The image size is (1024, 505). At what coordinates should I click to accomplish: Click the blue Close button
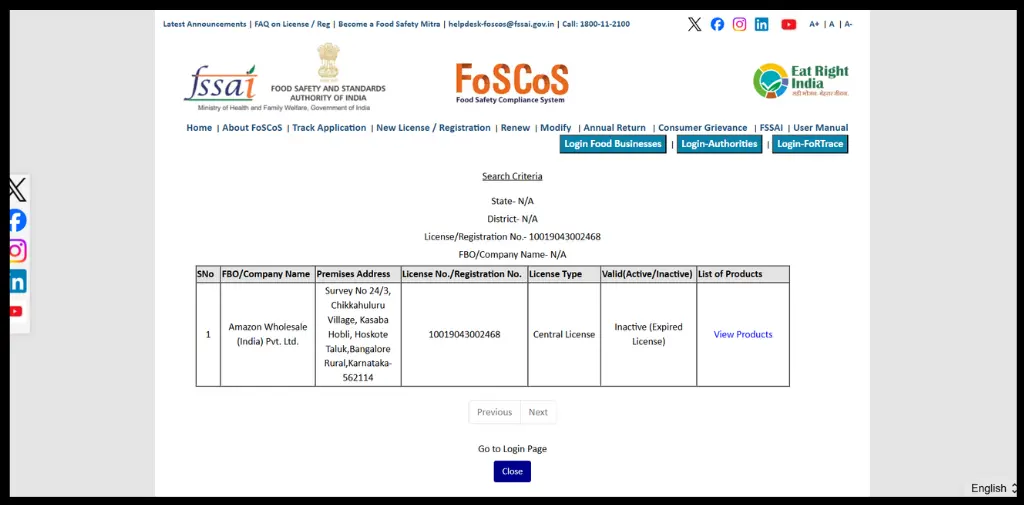coord(512,472)
